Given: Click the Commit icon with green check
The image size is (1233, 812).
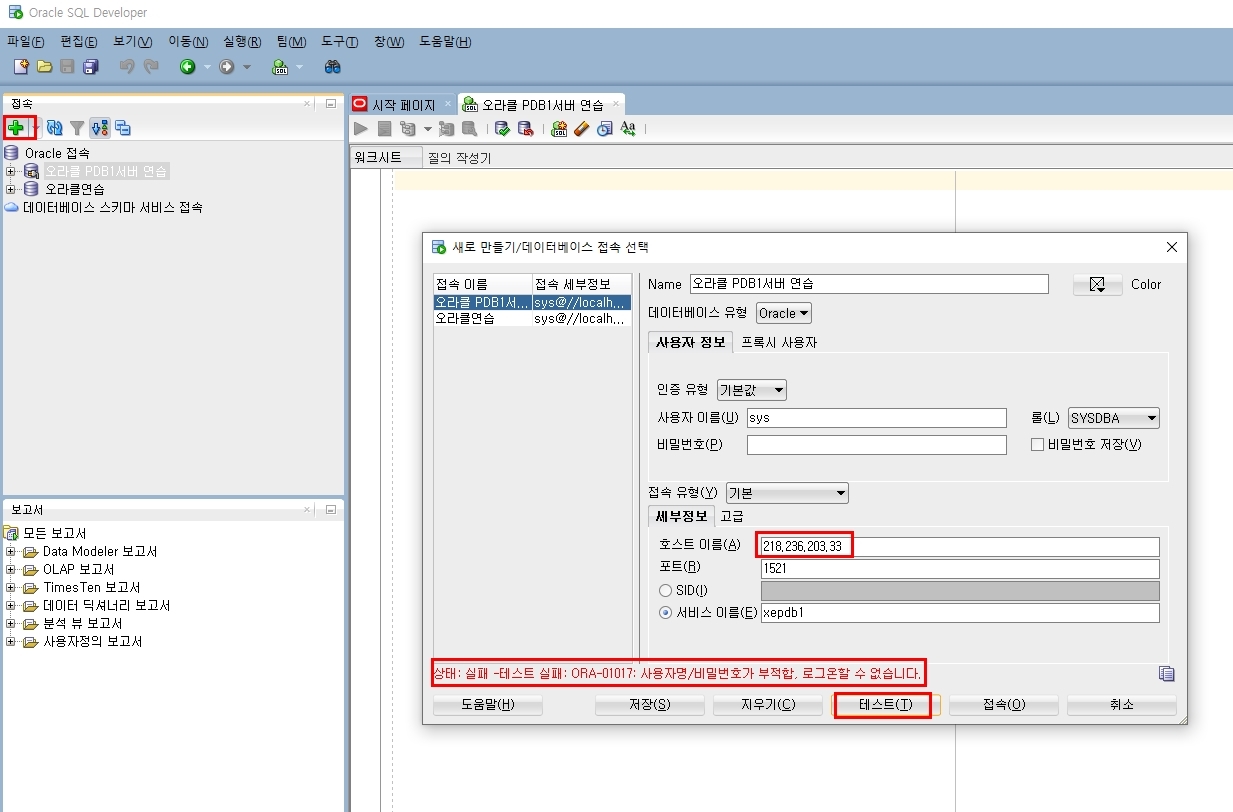Looking at the screenshot, I should pos(503,128).
